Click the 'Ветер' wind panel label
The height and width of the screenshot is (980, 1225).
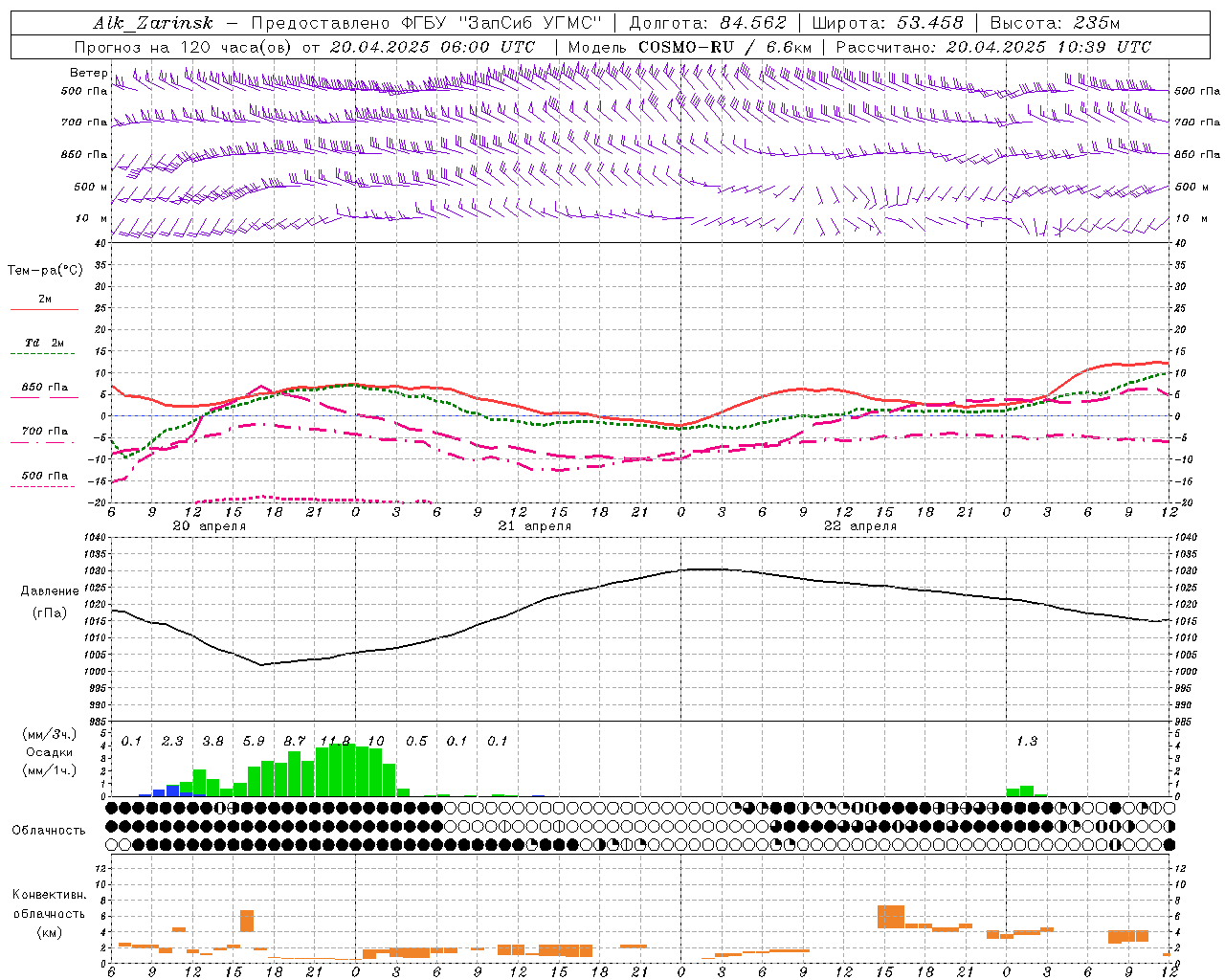pos(88,73)
